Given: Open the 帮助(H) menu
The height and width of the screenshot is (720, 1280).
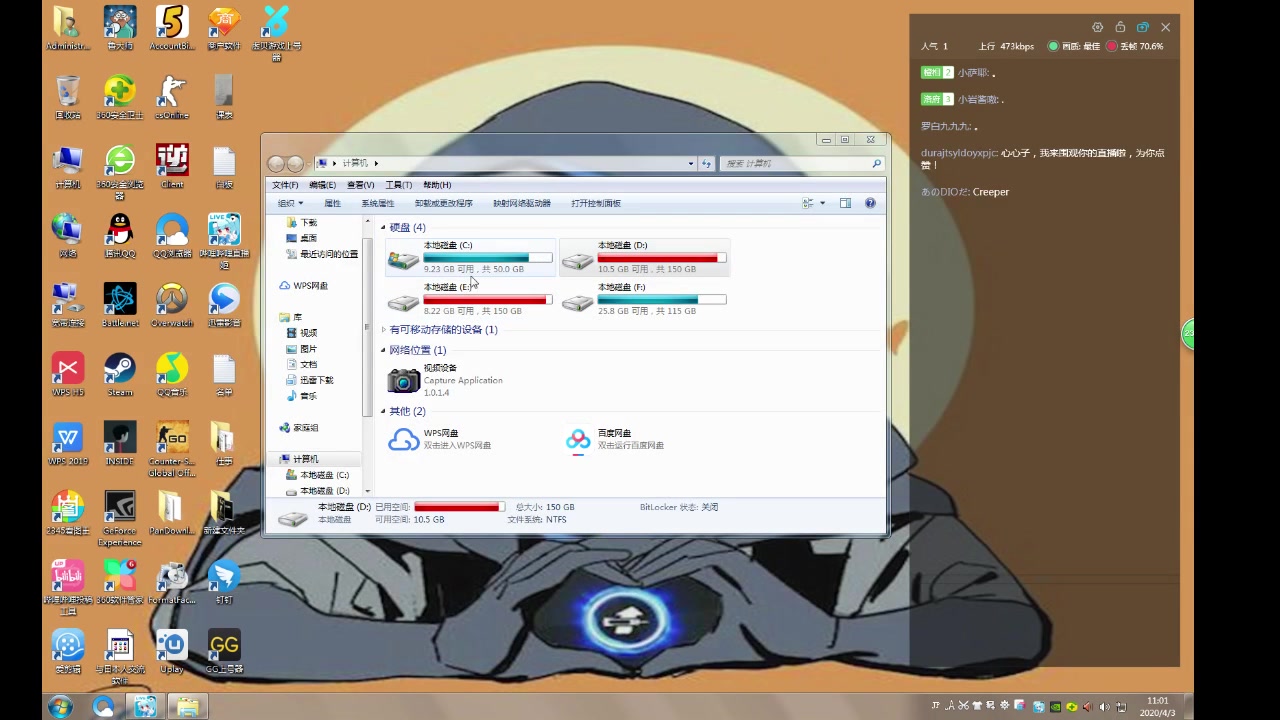Looking at the screenshot, I should [x=437, y=185].
